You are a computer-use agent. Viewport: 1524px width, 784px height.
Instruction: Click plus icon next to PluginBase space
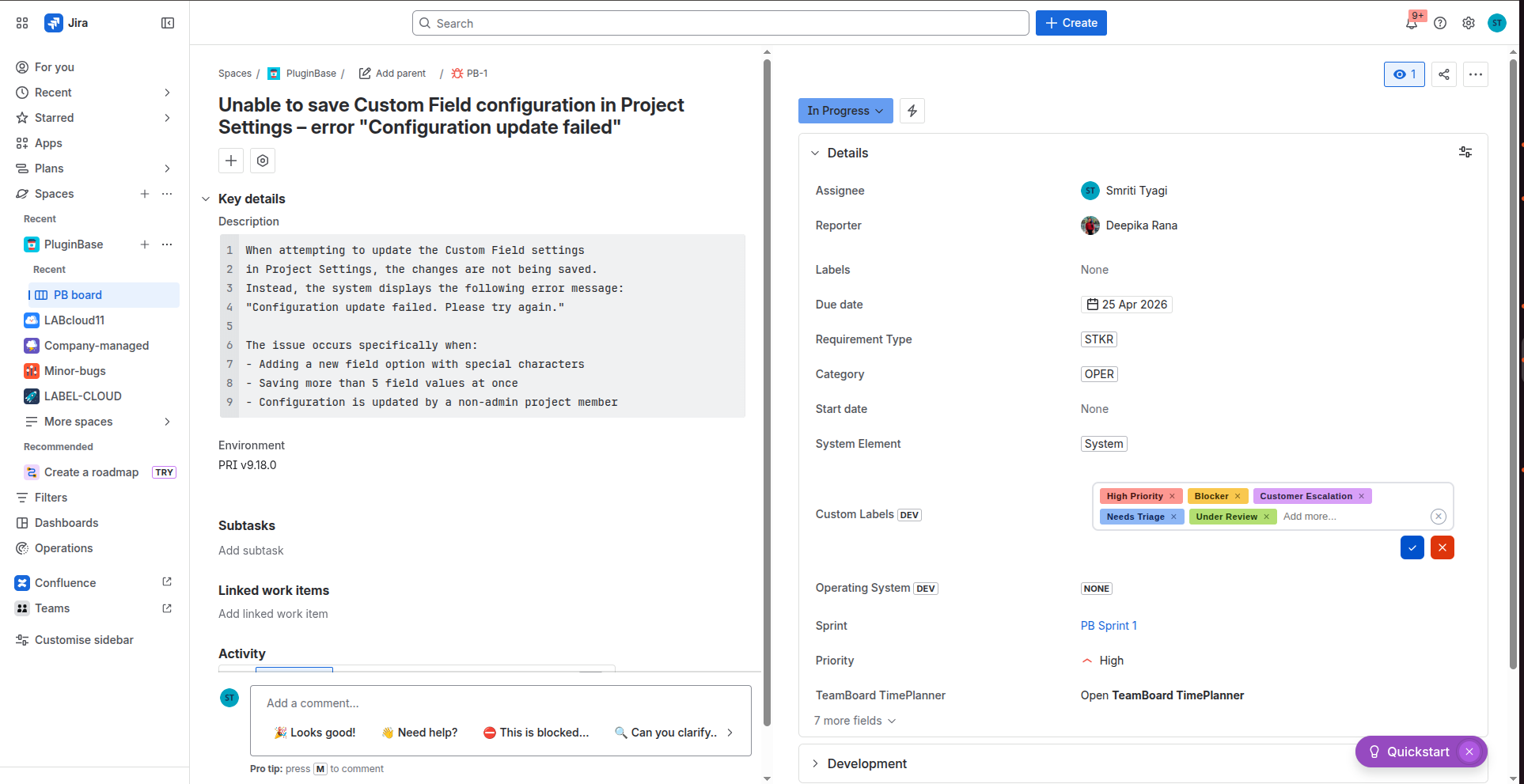click(x=145, y=244)
